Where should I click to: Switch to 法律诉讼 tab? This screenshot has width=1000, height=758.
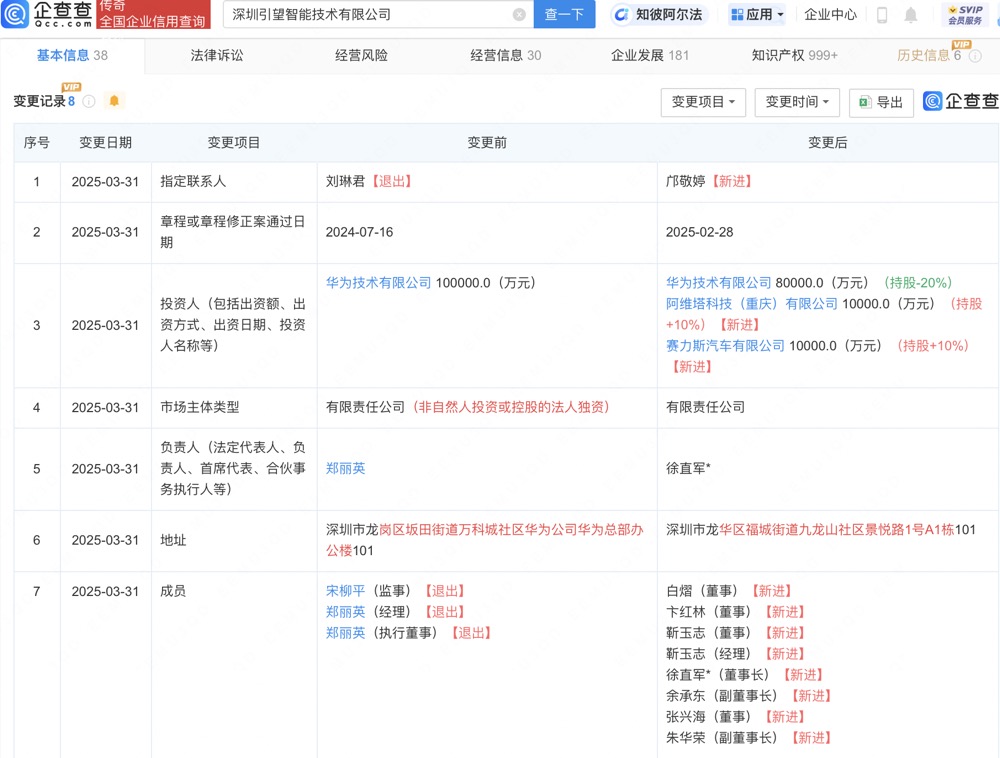click(217, 55)
